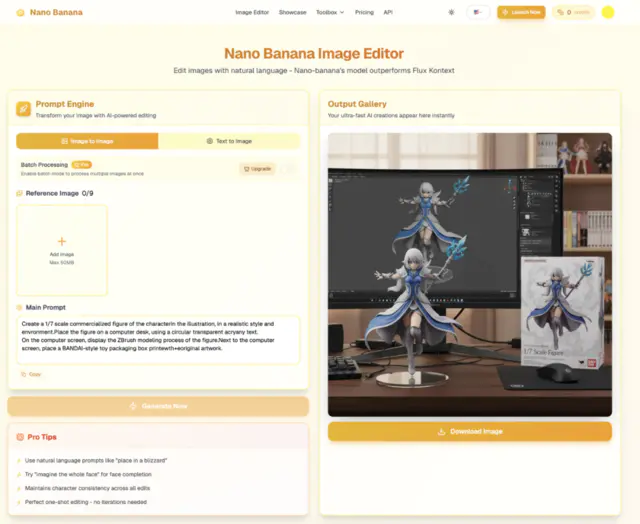
Task: Click the Prompt Engine rocket icon
Action: pyautogui.click(x=23, y=109)
